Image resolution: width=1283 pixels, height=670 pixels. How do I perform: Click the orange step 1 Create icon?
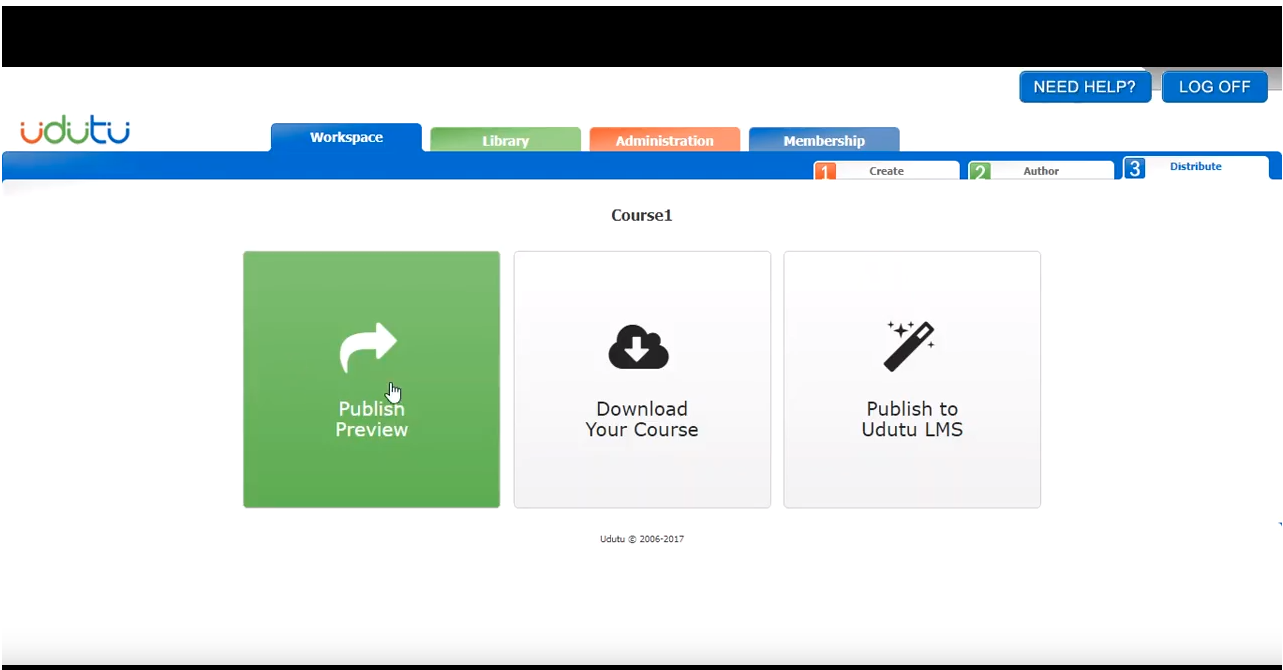pyautogui.click(x=825, y=171)
